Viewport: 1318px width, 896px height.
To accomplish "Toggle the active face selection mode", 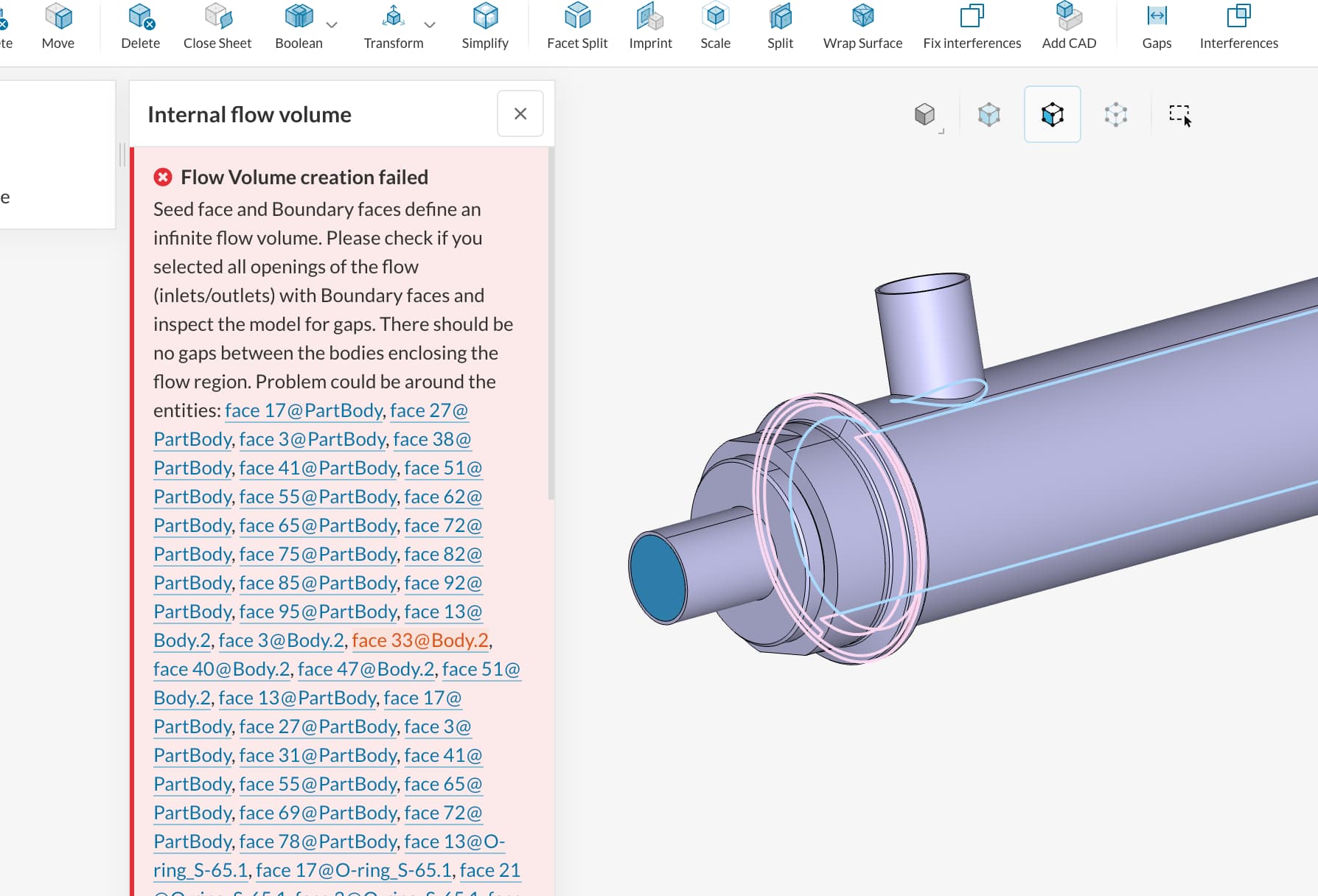I will point(1052,114).
